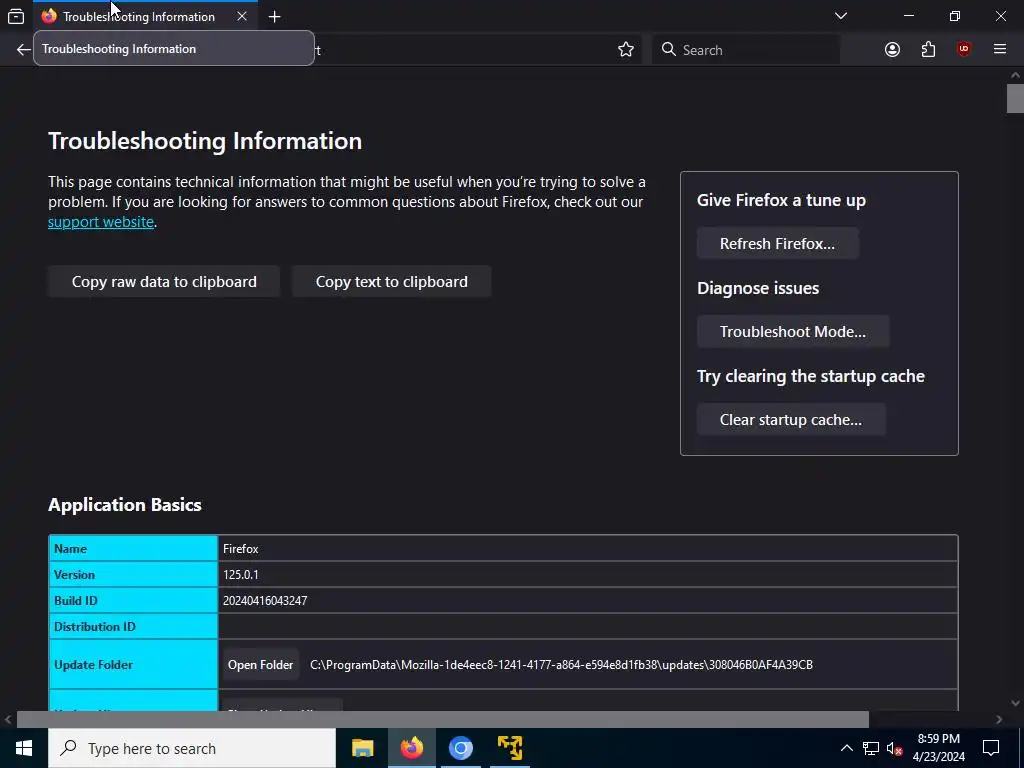Viewport: 1024px width, 768px height.
Task: Click the yellow arrows taskbar app icon
Action: (x=509, y=748)
